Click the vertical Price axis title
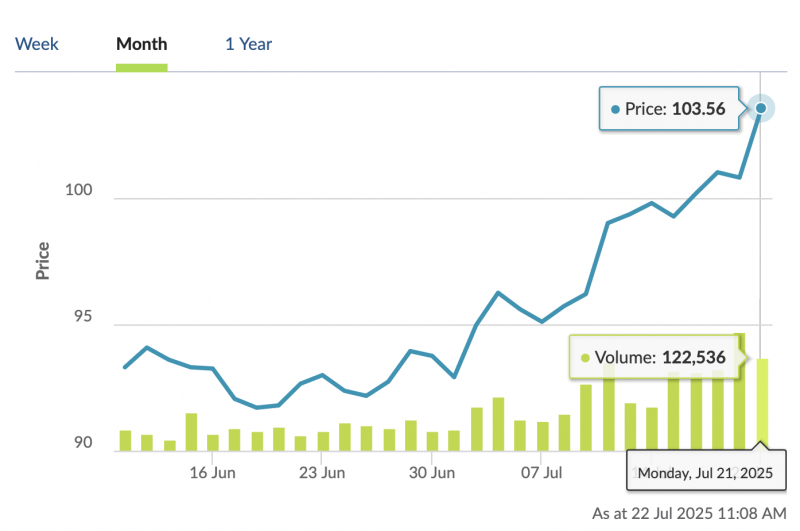 [x=43, y=259]
